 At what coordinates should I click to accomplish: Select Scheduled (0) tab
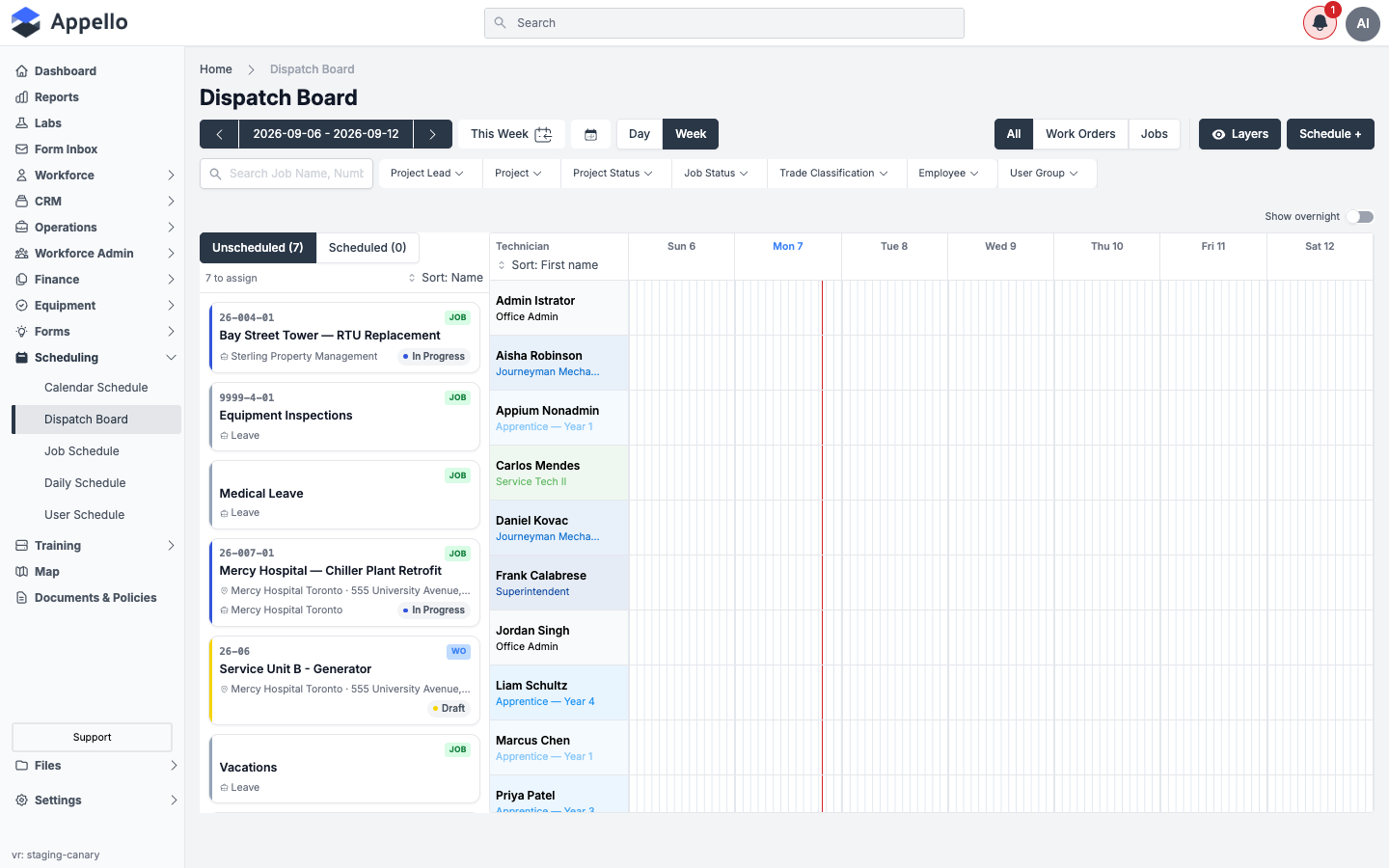click(368, 248)
